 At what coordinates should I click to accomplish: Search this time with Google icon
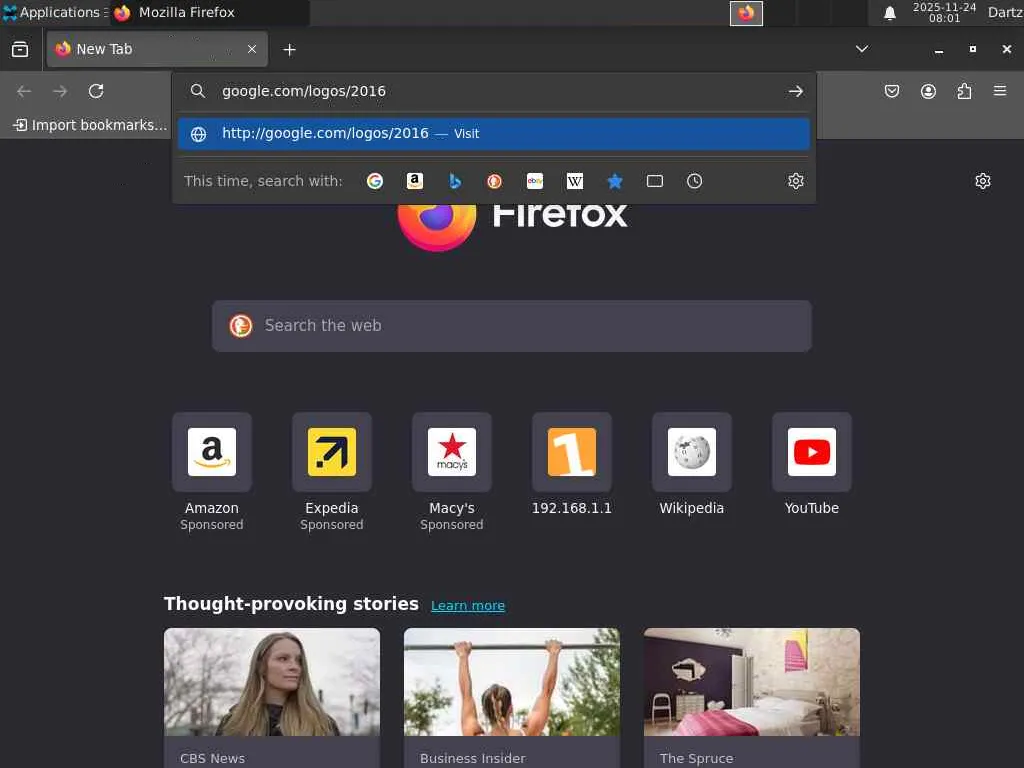point(375,181)
